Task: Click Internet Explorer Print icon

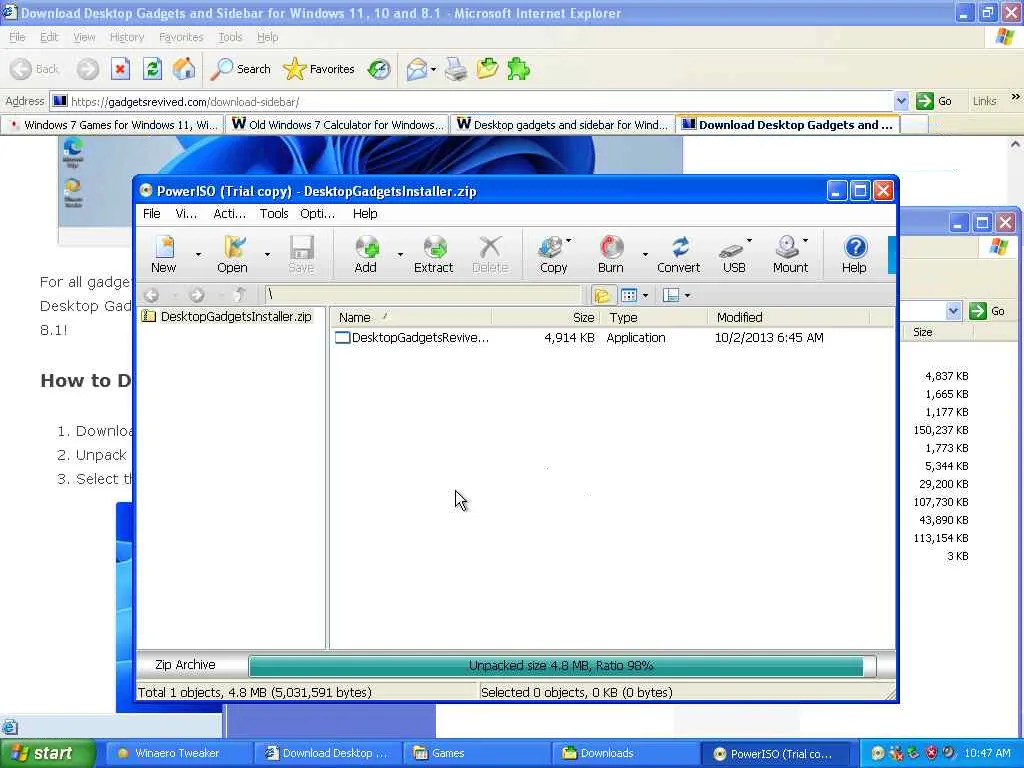Action: pyautogui.click(x=456, y=69)
